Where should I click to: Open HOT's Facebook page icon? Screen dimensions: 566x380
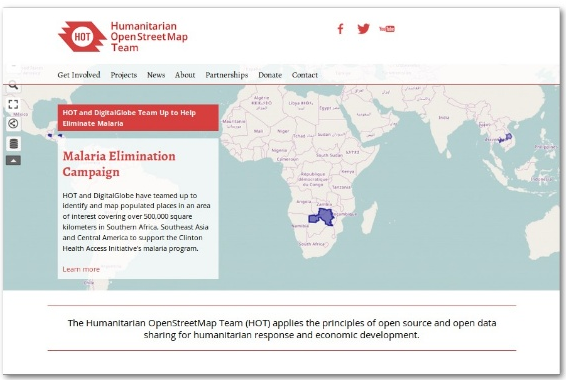click(x=340, y=29)
